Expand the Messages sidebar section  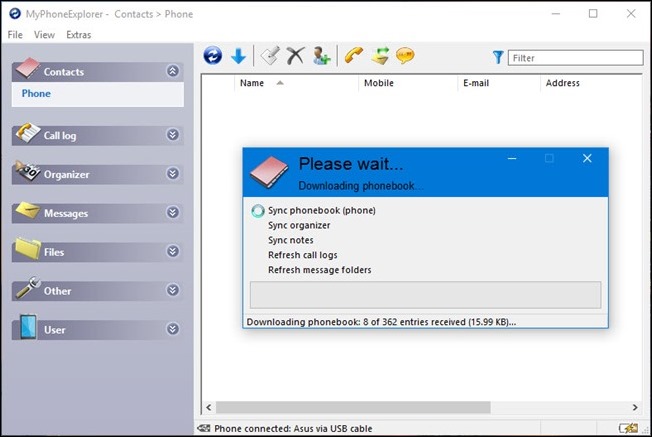coord(173,212)
